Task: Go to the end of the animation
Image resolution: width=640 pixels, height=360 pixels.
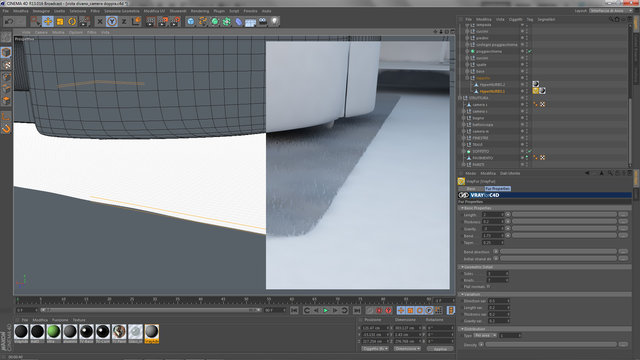Action: [x=357, y=311]
